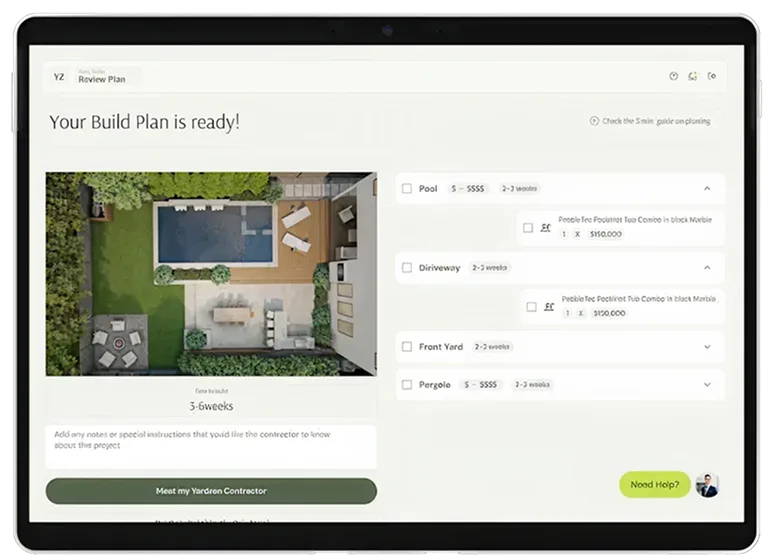Image resolution: width=768 pixels, height=560 pixels.
Task: Click the item icon in Driveway's PebbleTec row
Action: point(549,307)
